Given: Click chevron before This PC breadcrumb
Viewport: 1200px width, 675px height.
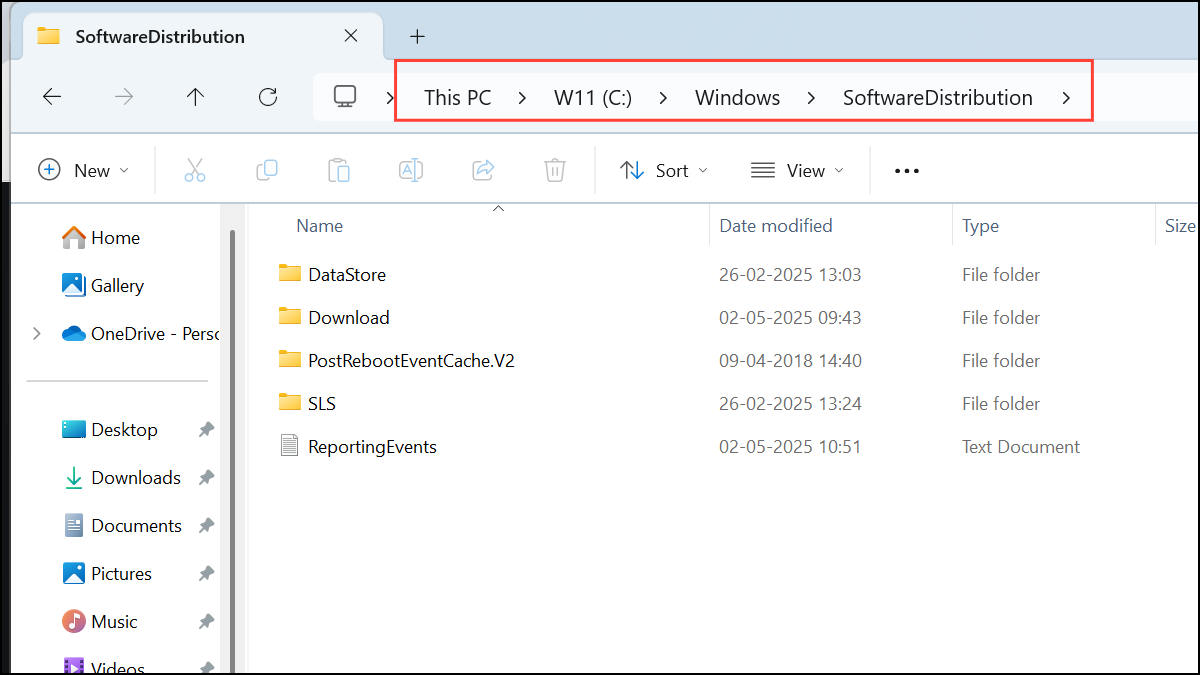Looking at the screenshot, I should click(390, 98).
